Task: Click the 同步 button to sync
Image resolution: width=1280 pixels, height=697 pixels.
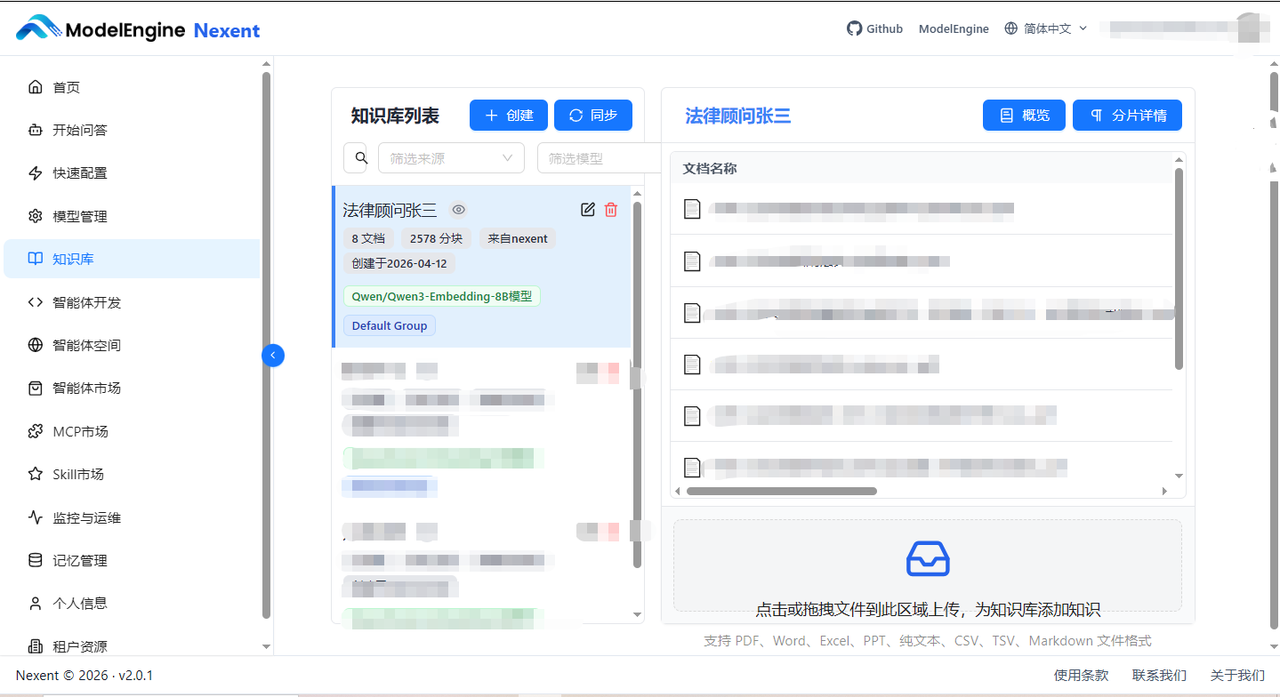Action: (593, 114)
